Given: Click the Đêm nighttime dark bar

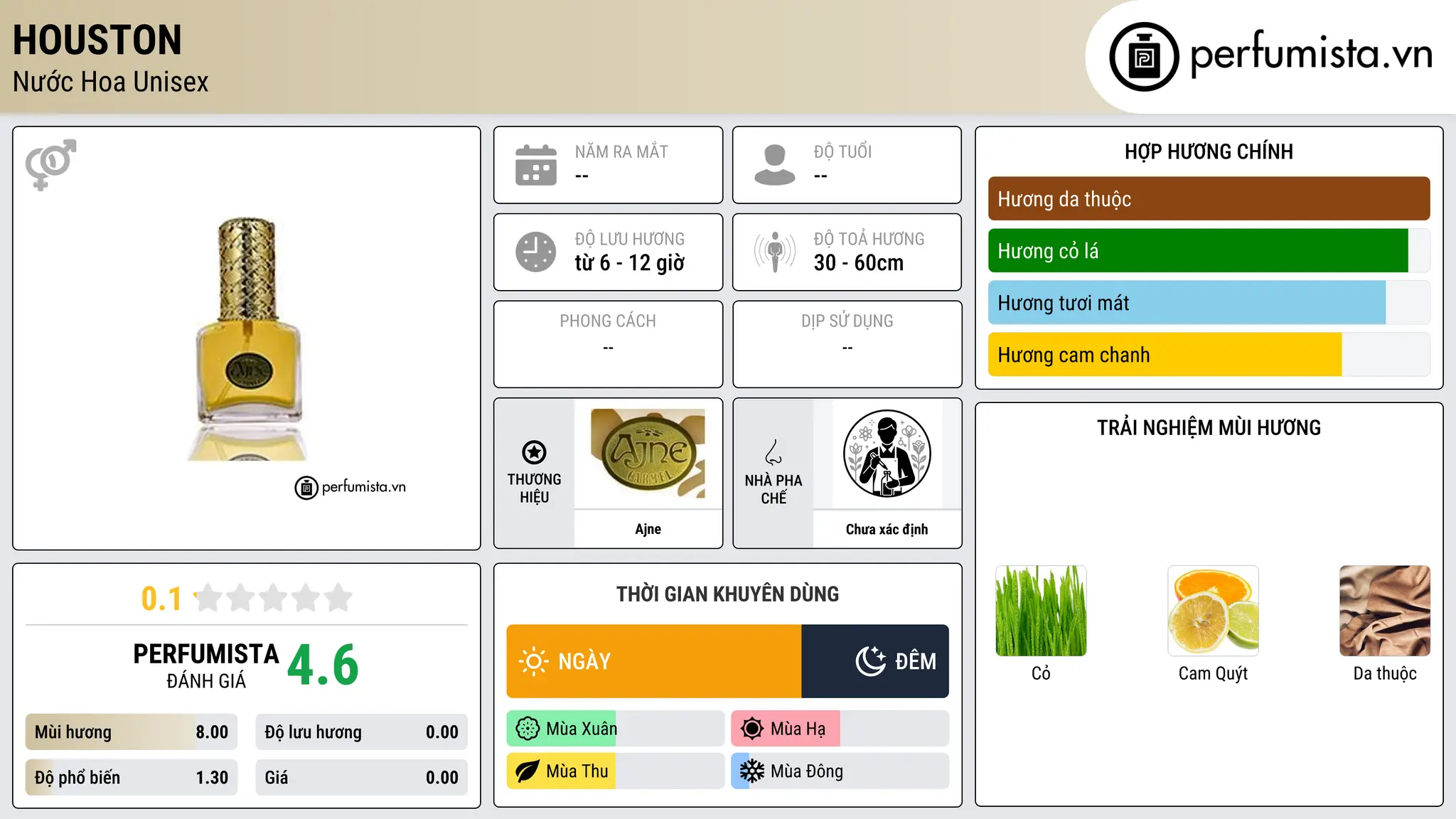Looking at the screenshot, I should [x=875, y=661].
